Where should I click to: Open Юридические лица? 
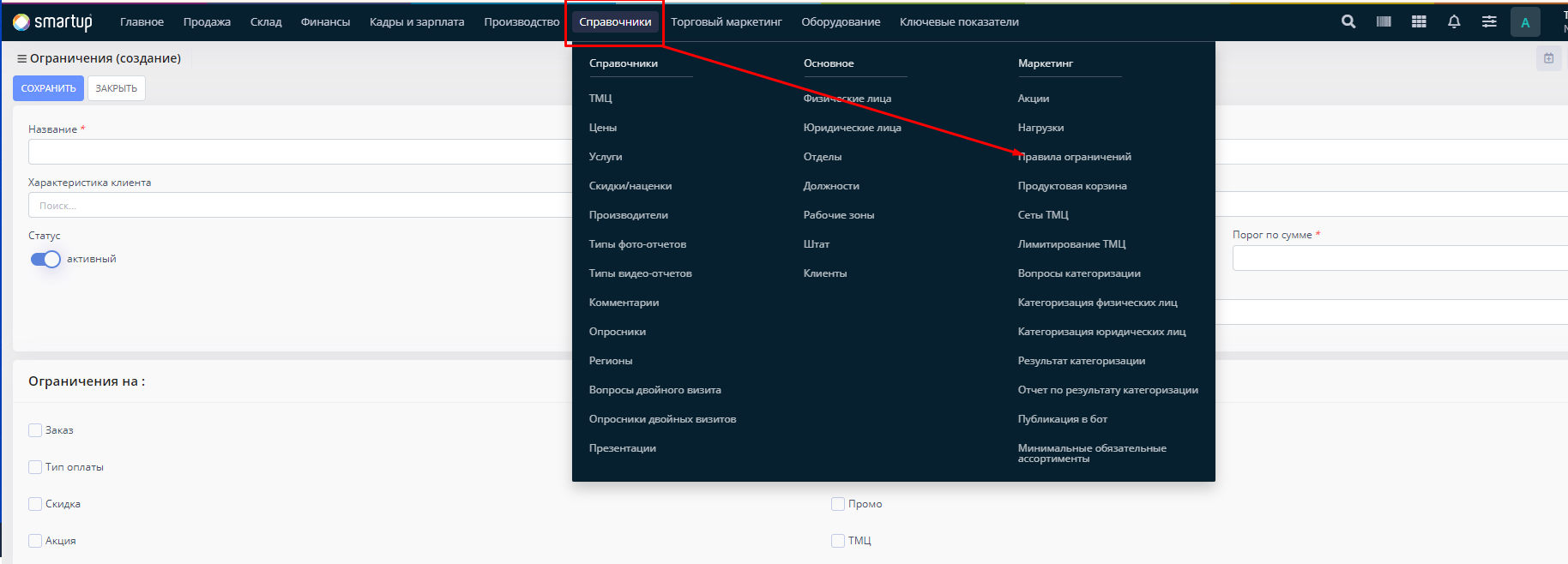[x=853, y=128]
